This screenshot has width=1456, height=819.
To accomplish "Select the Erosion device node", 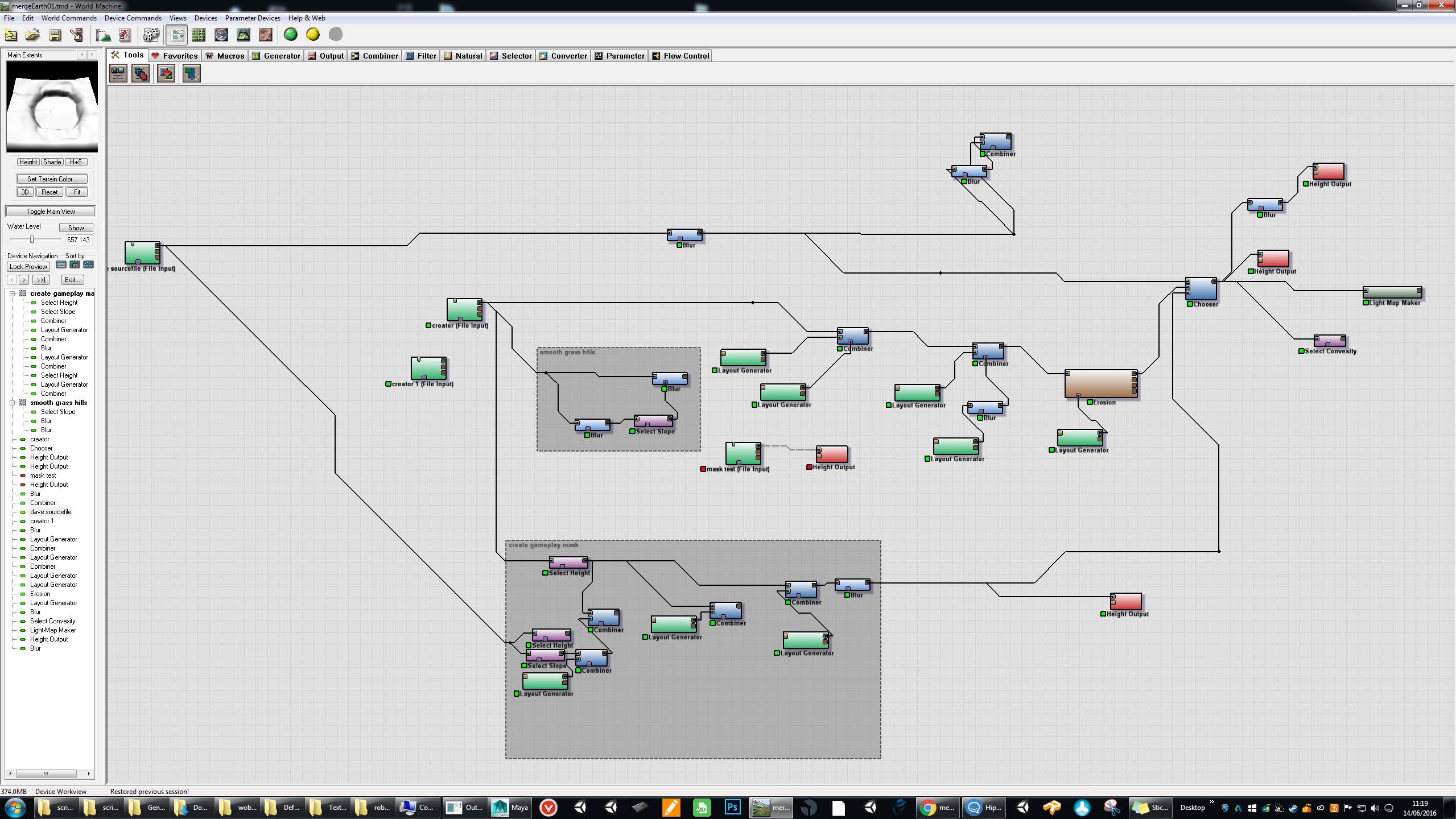I will click(1100, 384).
